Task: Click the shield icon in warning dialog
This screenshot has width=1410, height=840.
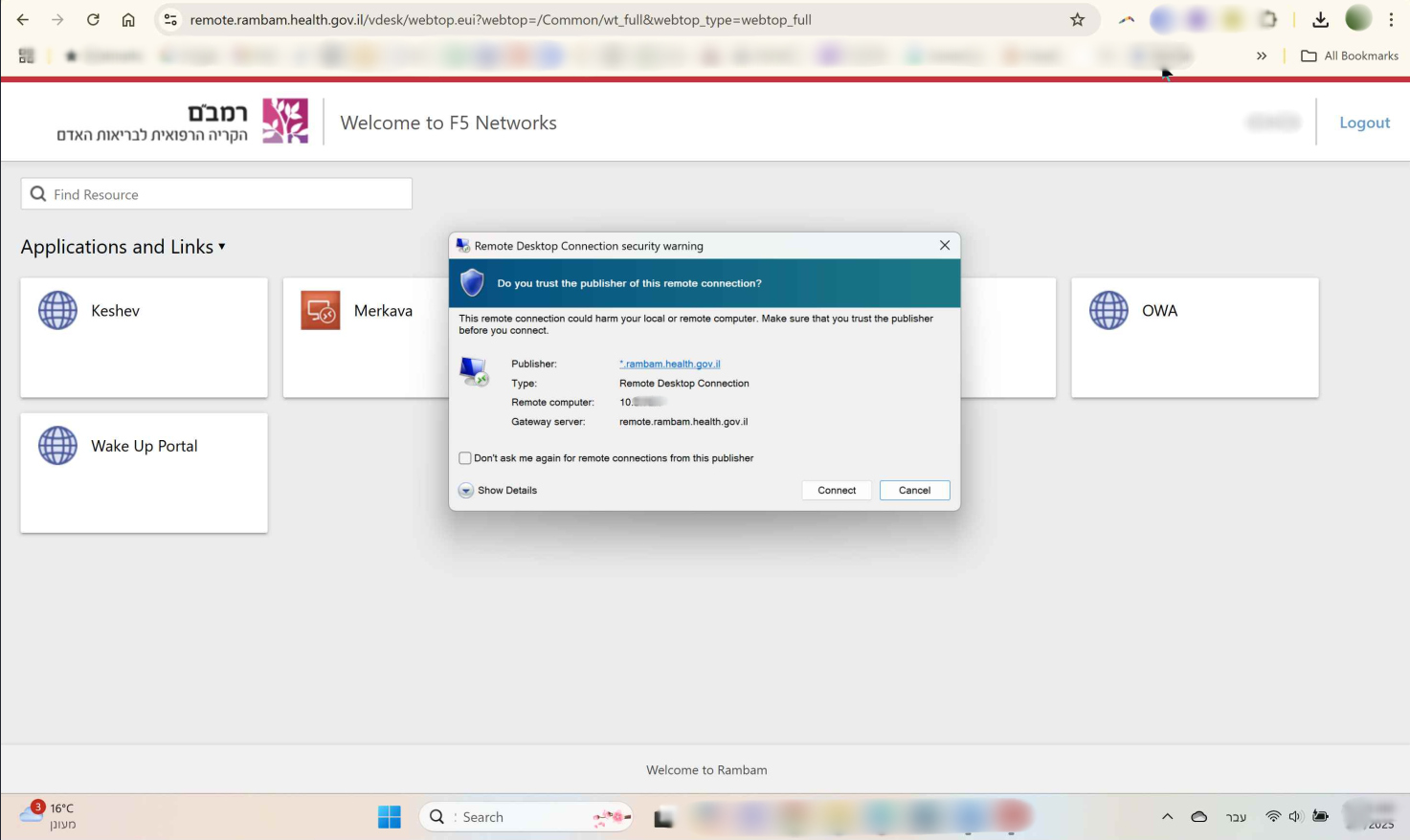Action: pyautogui.click(x=472, y=283)
